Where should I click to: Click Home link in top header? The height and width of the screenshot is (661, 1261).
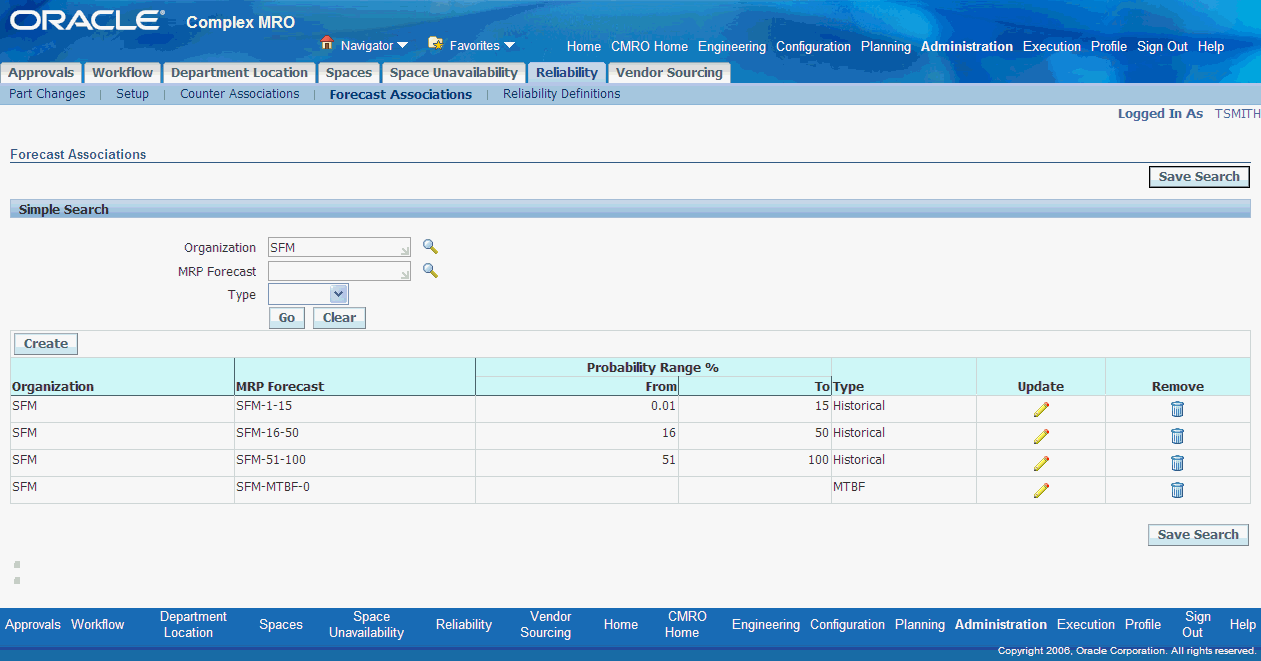click(x=584, y=47)
